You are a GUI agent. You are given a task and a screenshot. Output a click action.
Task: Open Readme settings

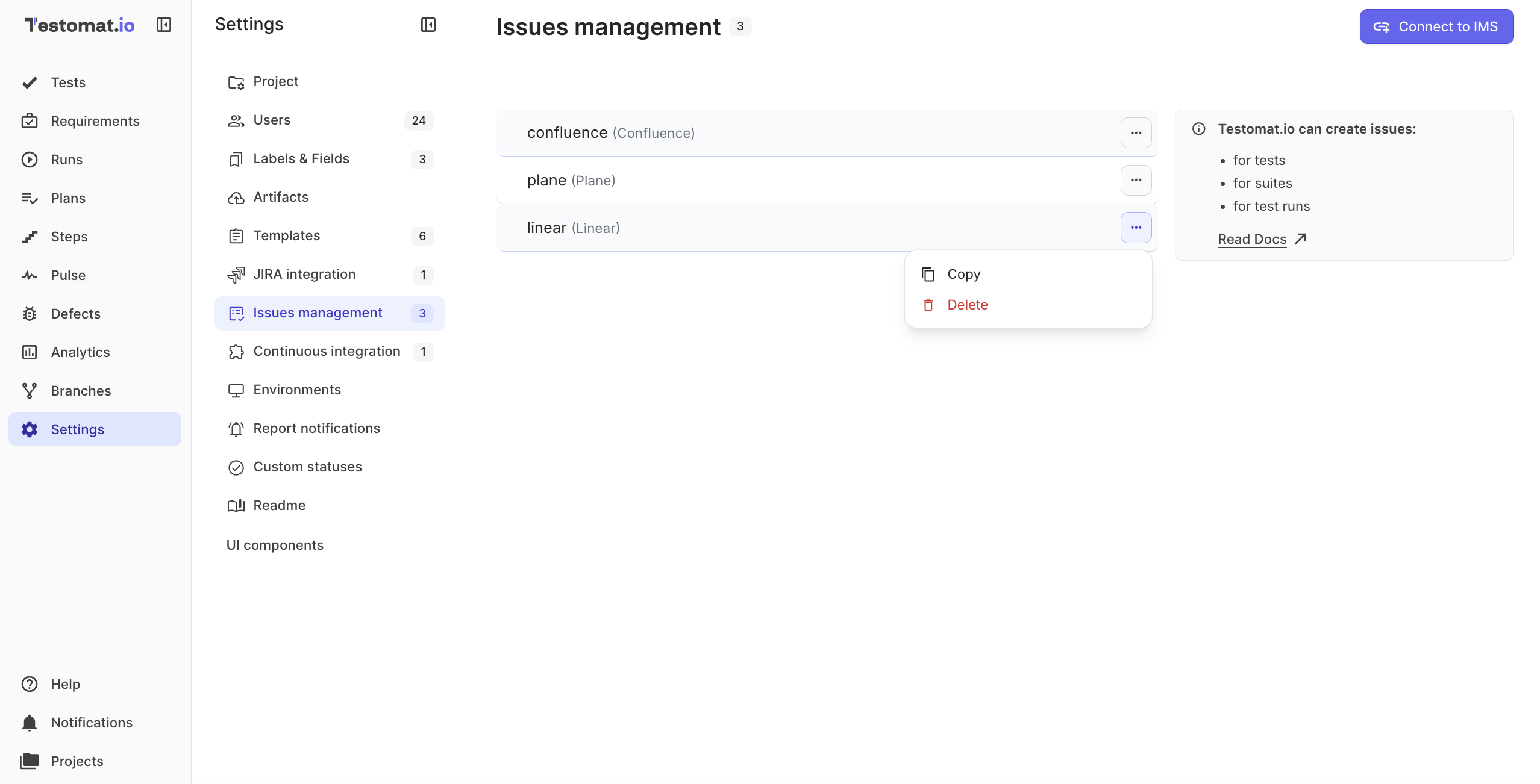pos(330,506)
